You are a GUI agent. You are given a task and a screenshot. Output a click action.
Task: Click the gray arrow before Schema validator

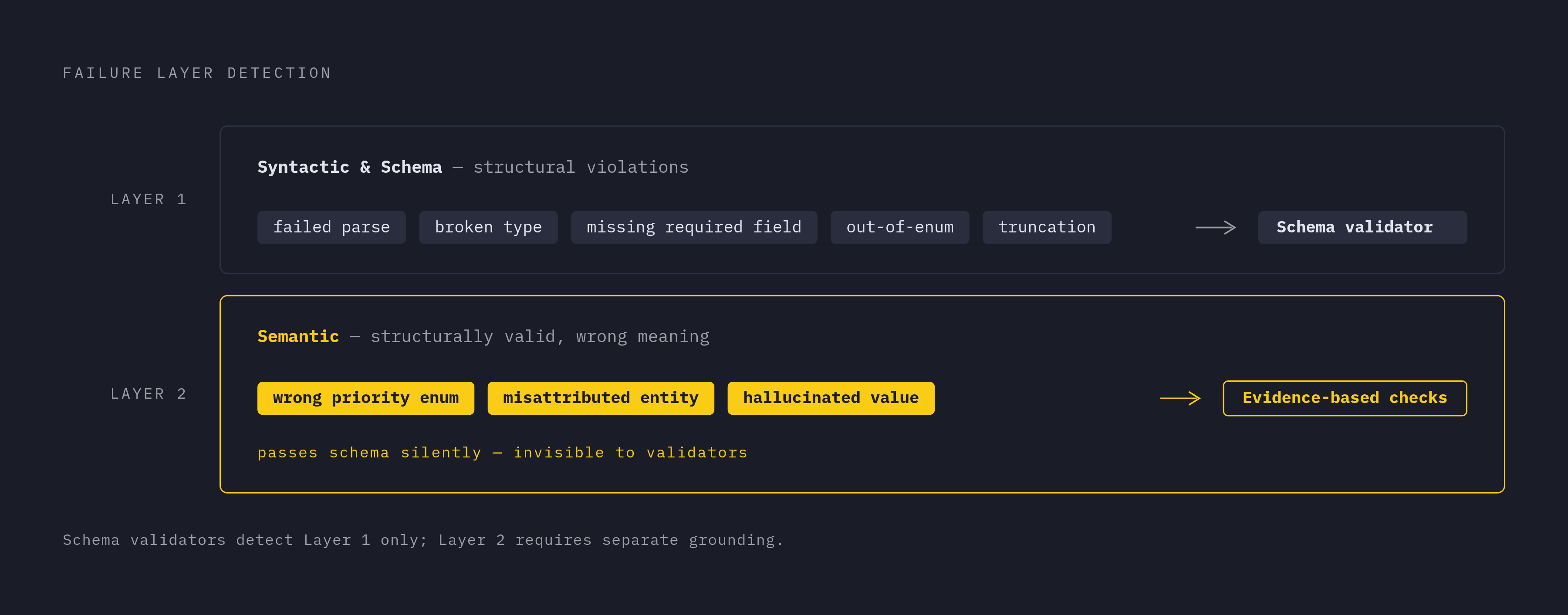pos(1216,228)
